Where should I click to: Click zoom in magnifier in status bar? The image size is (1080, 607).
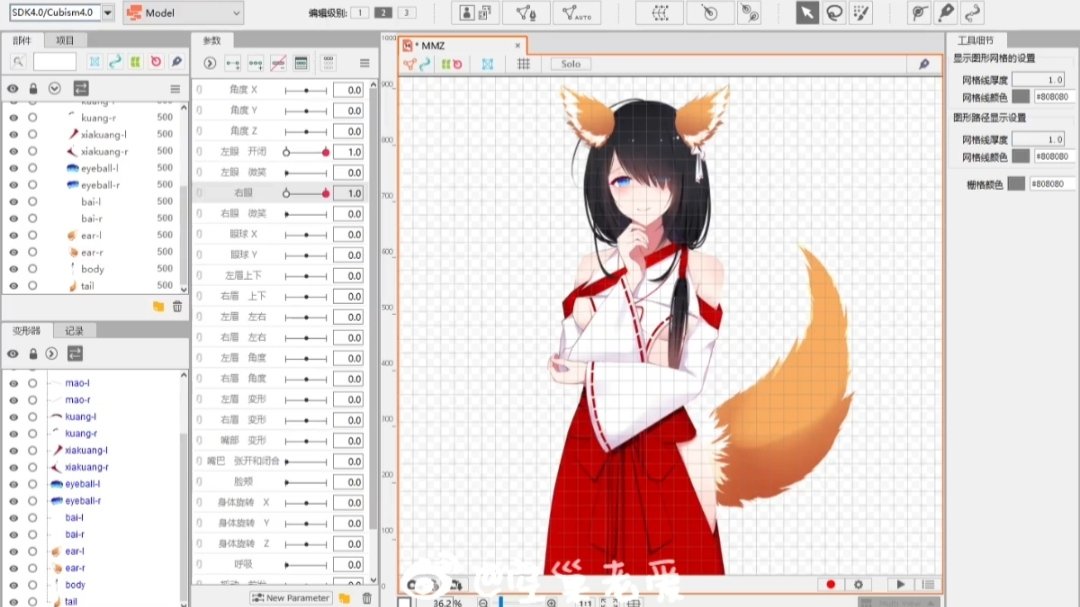[x=551, y=603]
